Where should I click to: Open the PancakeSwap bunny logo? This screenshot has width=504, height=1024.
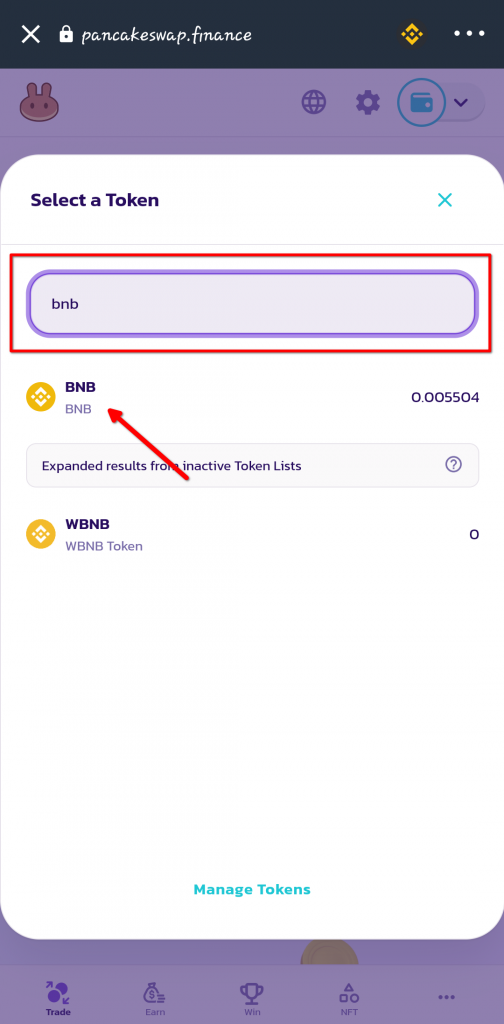(39, 103)
